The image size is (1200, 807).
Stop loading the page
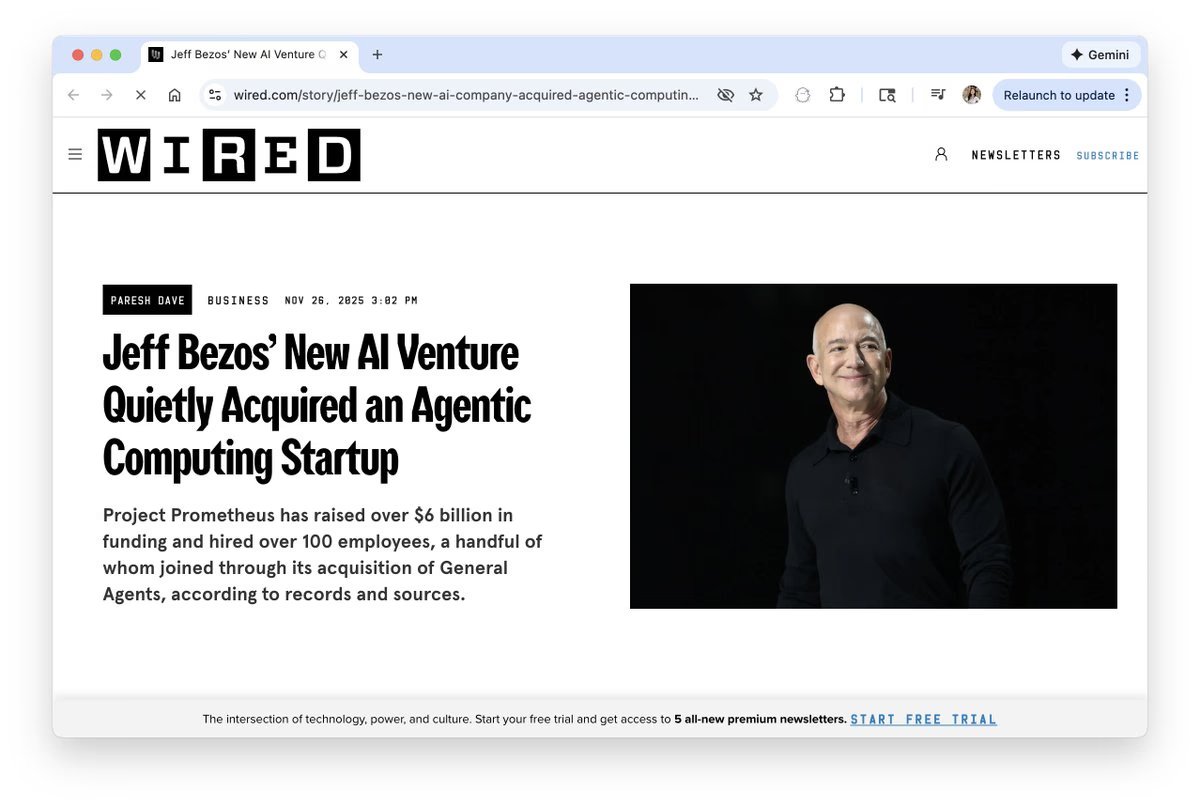click(x=140, y=95)
